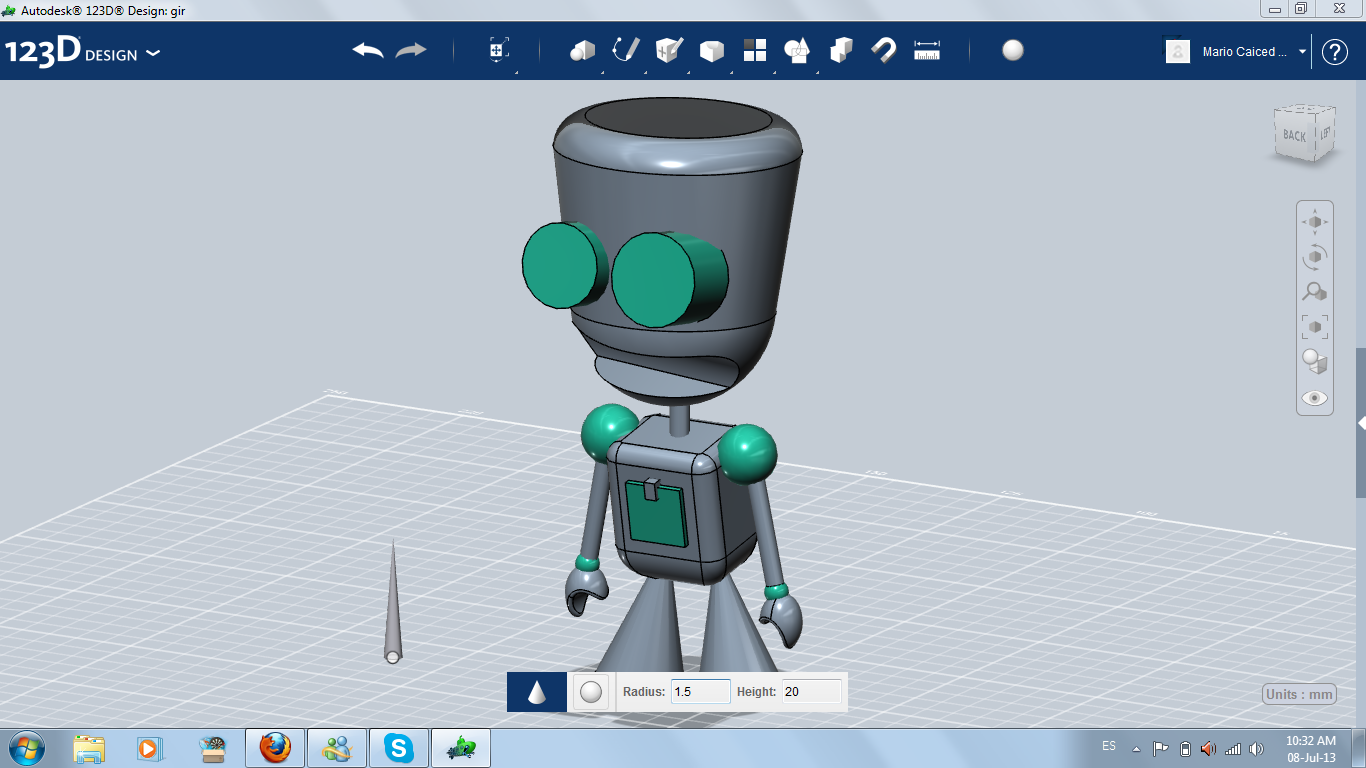Click the user avatar picture
The image size is (1366, 768).
(1178, 52)
